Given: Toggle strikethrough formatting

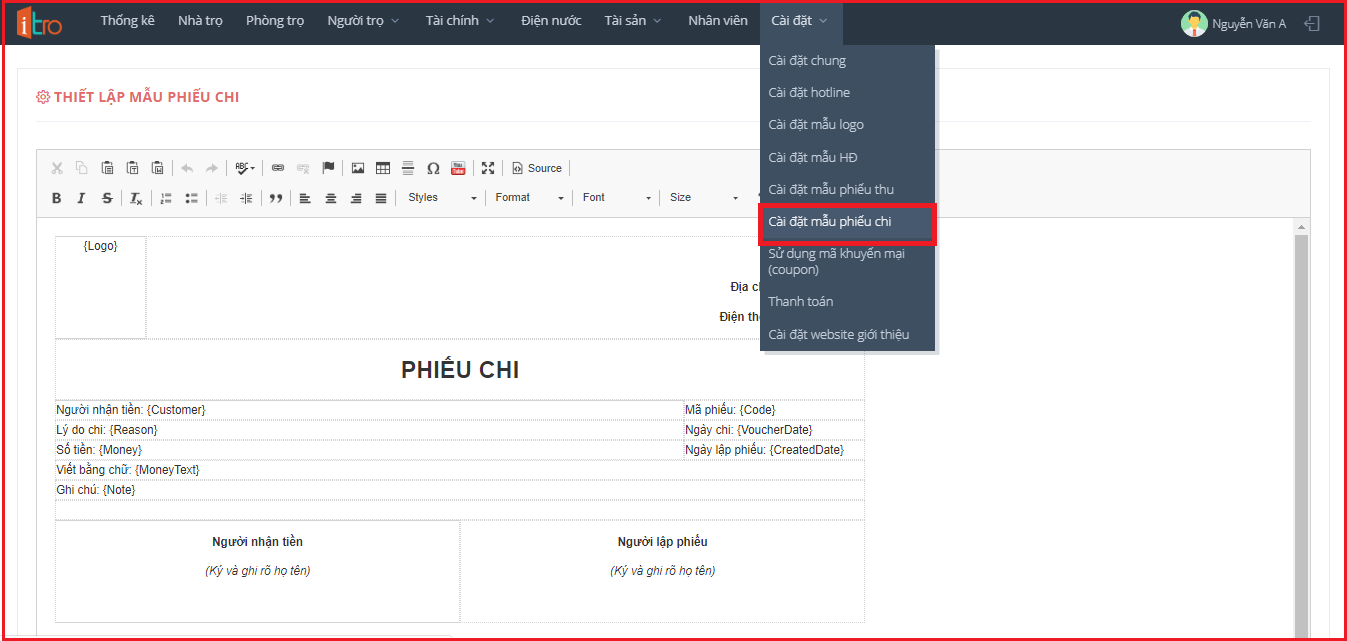Looking at the screenshot, I should (x=107, y=198).
